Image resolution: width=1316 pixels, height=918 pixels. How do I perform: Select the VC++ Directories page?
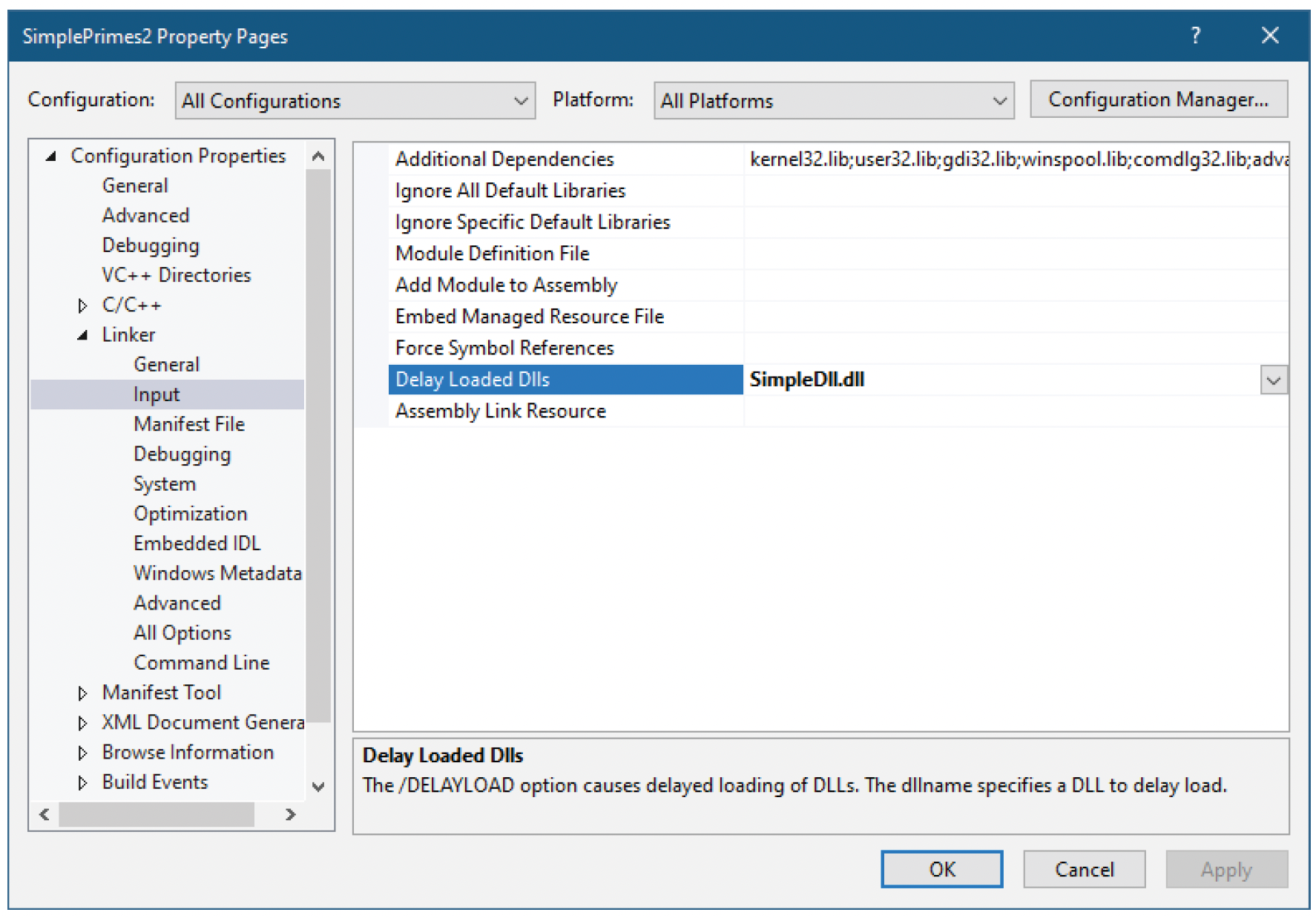177,275
